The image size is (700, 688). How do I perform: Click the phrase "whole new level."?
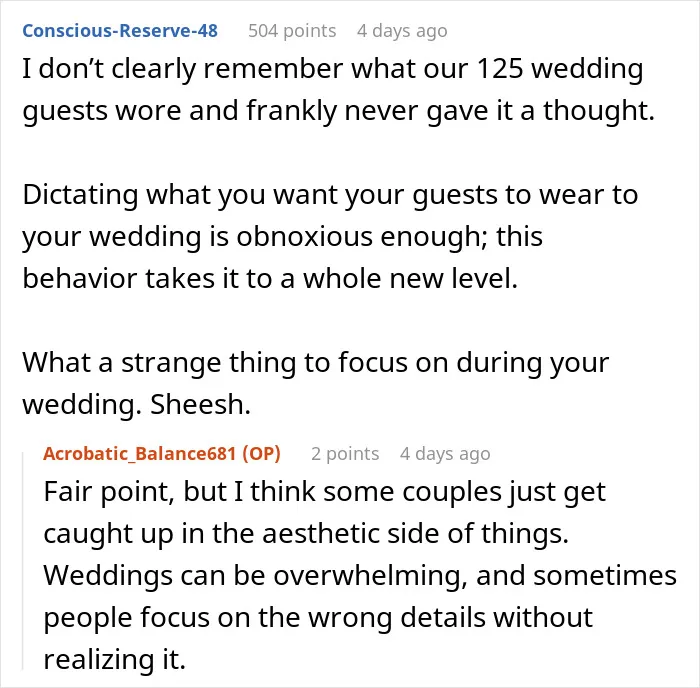click(411, 279)
